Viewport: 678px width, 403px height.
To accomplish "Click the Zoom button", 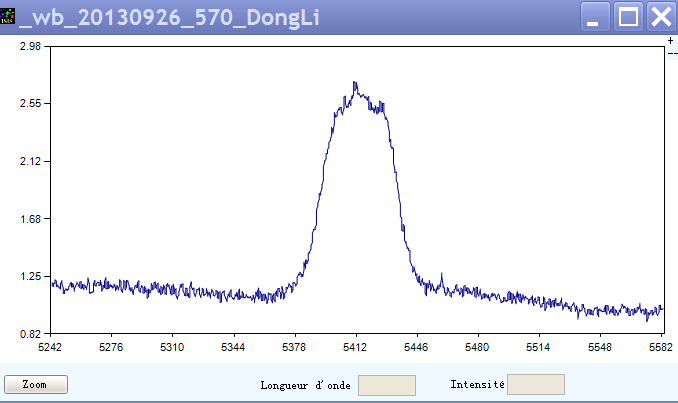I will click(35, 384).
